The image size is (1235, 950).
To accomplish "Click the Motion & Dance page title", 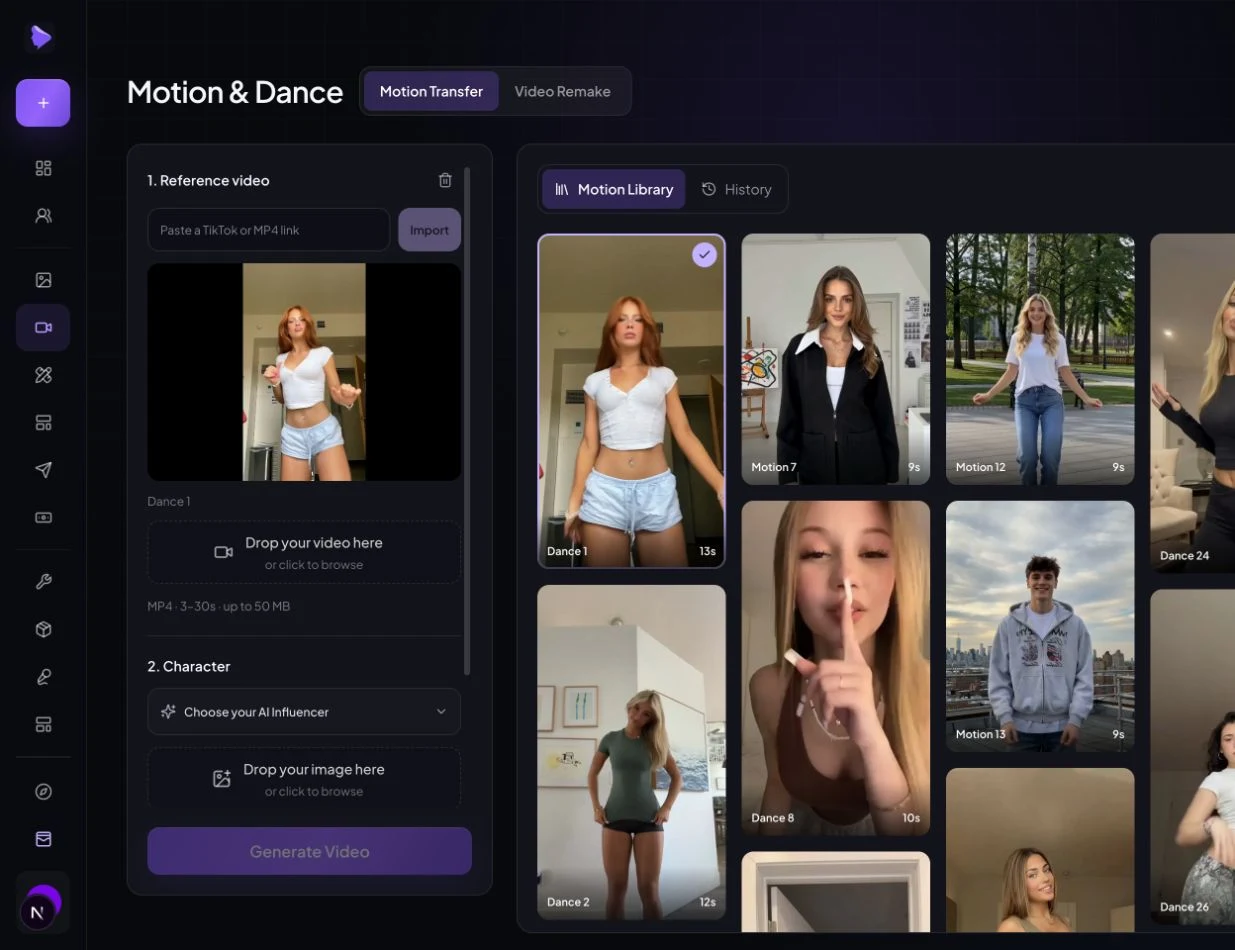I will point(235,92).
